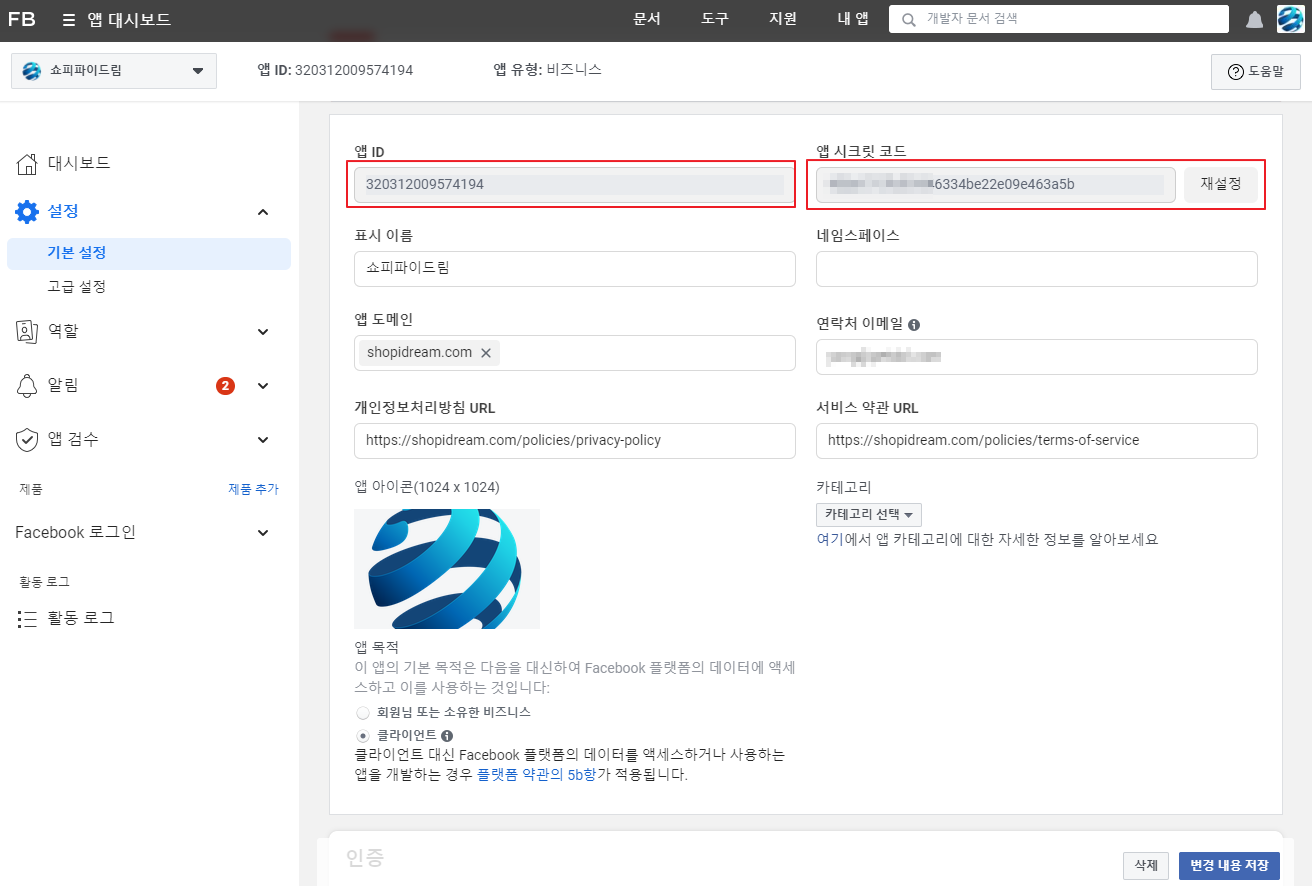The height and width of the screenshot is (886, 1312).
Task: Click the 앱 시크릿 코드 field
Action: pos(996,184)
